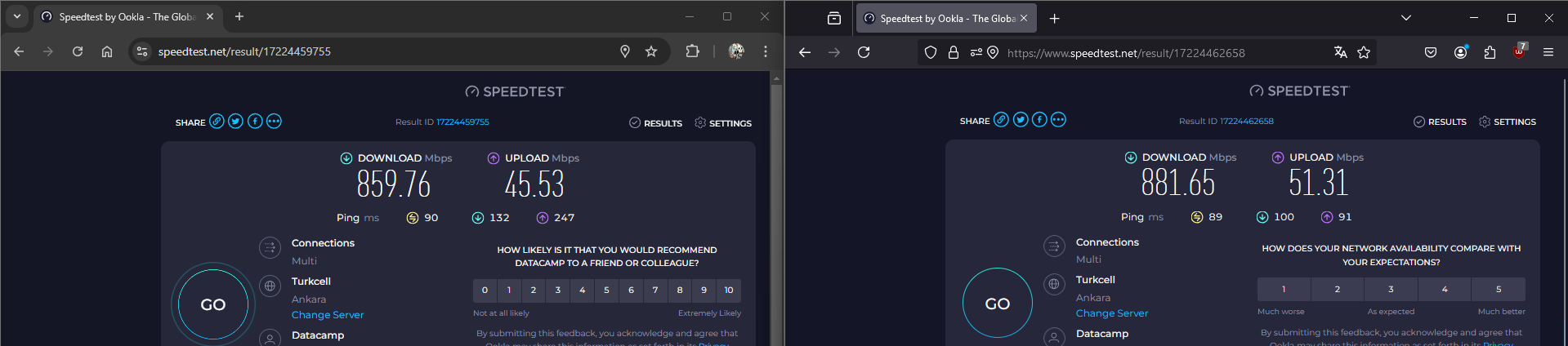Reload page in Firefox

pos(864,52)
